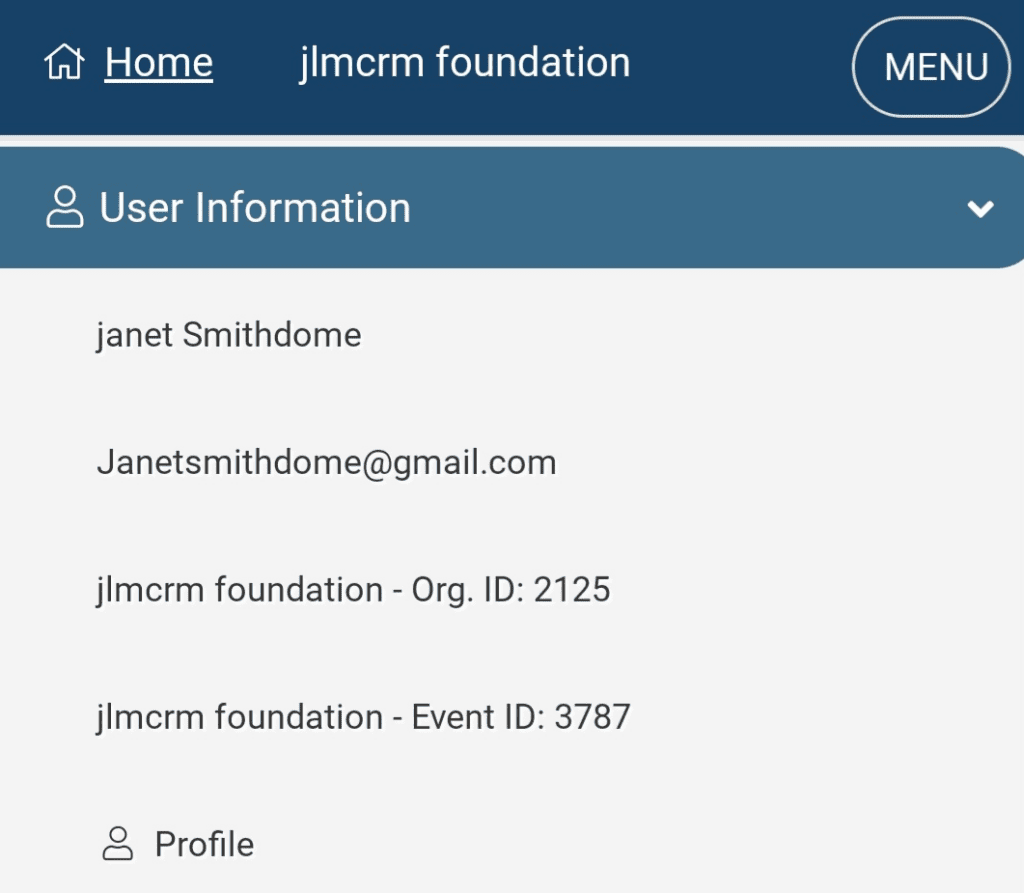The width and height of the screenshot is (1024, 893).
Task: Click jlmcrm foundation text in Event ID row
Action: [239, 717]
